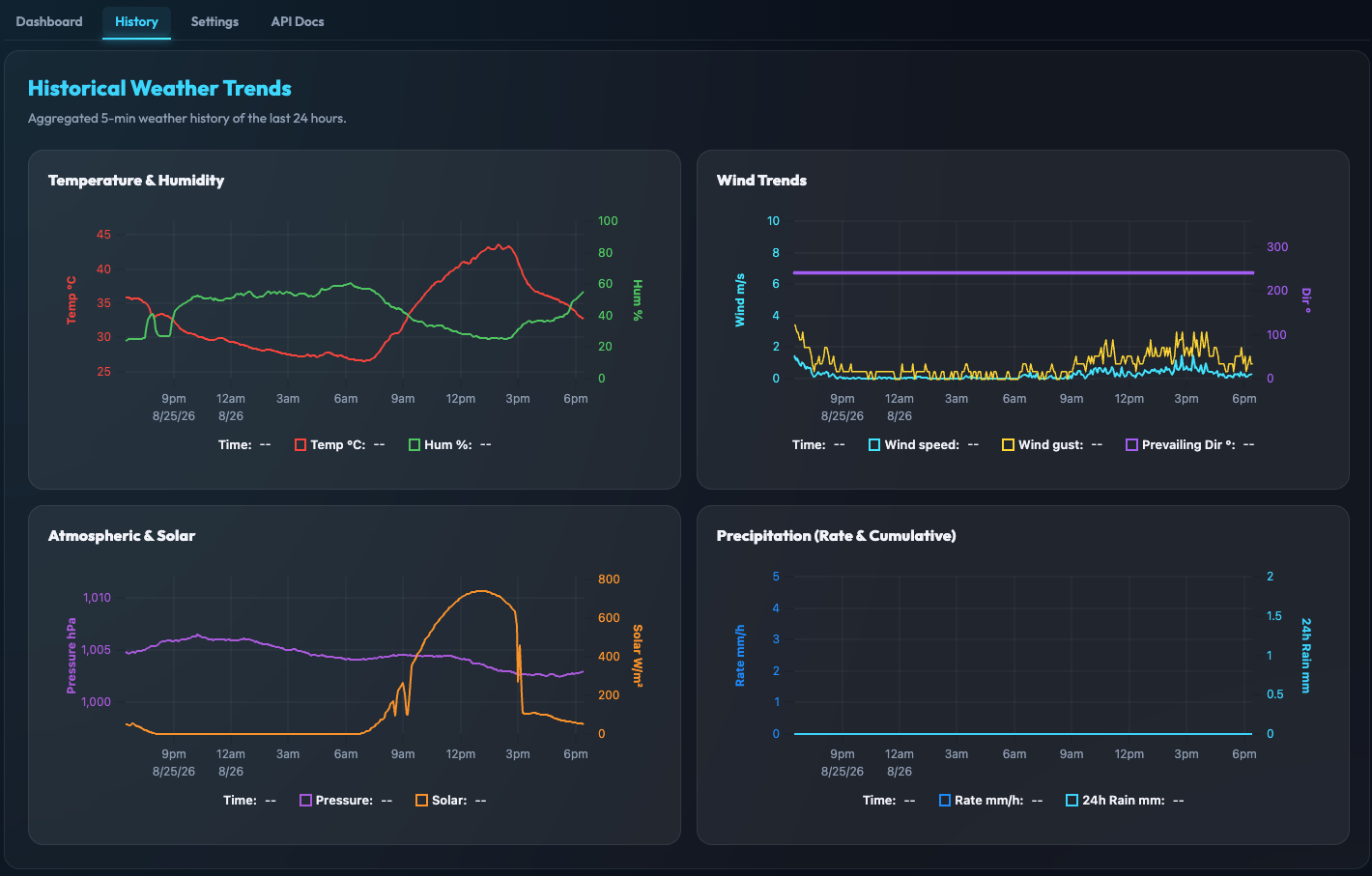Screen dimensions: 1372x876
Task: Toggle the Solar legend swatch
Action: pyautogui.click(x=421, y=801)
